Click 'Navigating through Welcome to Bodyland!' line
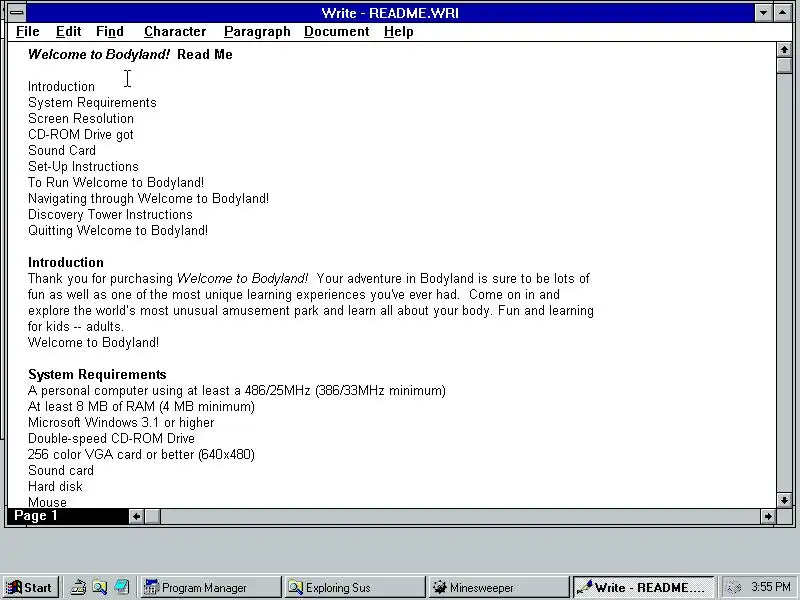The image size is (800, 600). click(148, 198)
